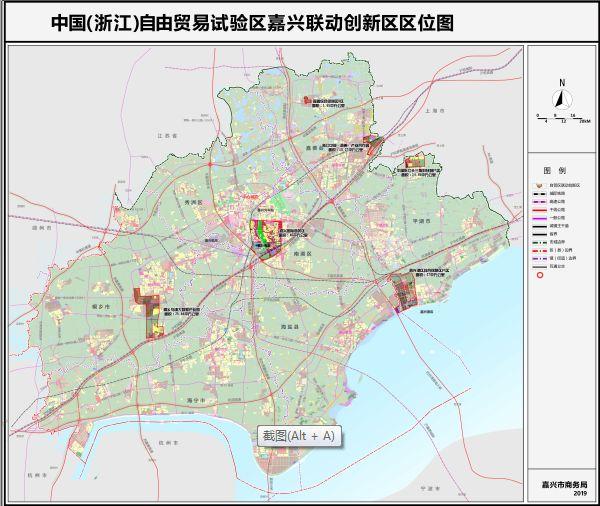Click the first legend icon under 图例
The image size is (600, 506).
tap(538, 187)
